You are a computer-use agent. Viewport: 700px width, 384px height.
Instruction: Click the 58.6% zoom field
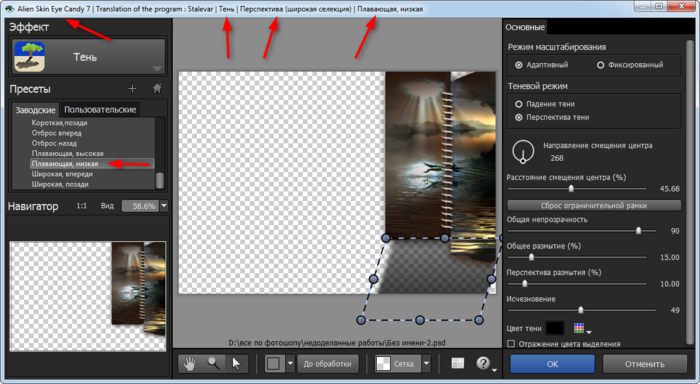pyautogui.click(x=141, y=206)
